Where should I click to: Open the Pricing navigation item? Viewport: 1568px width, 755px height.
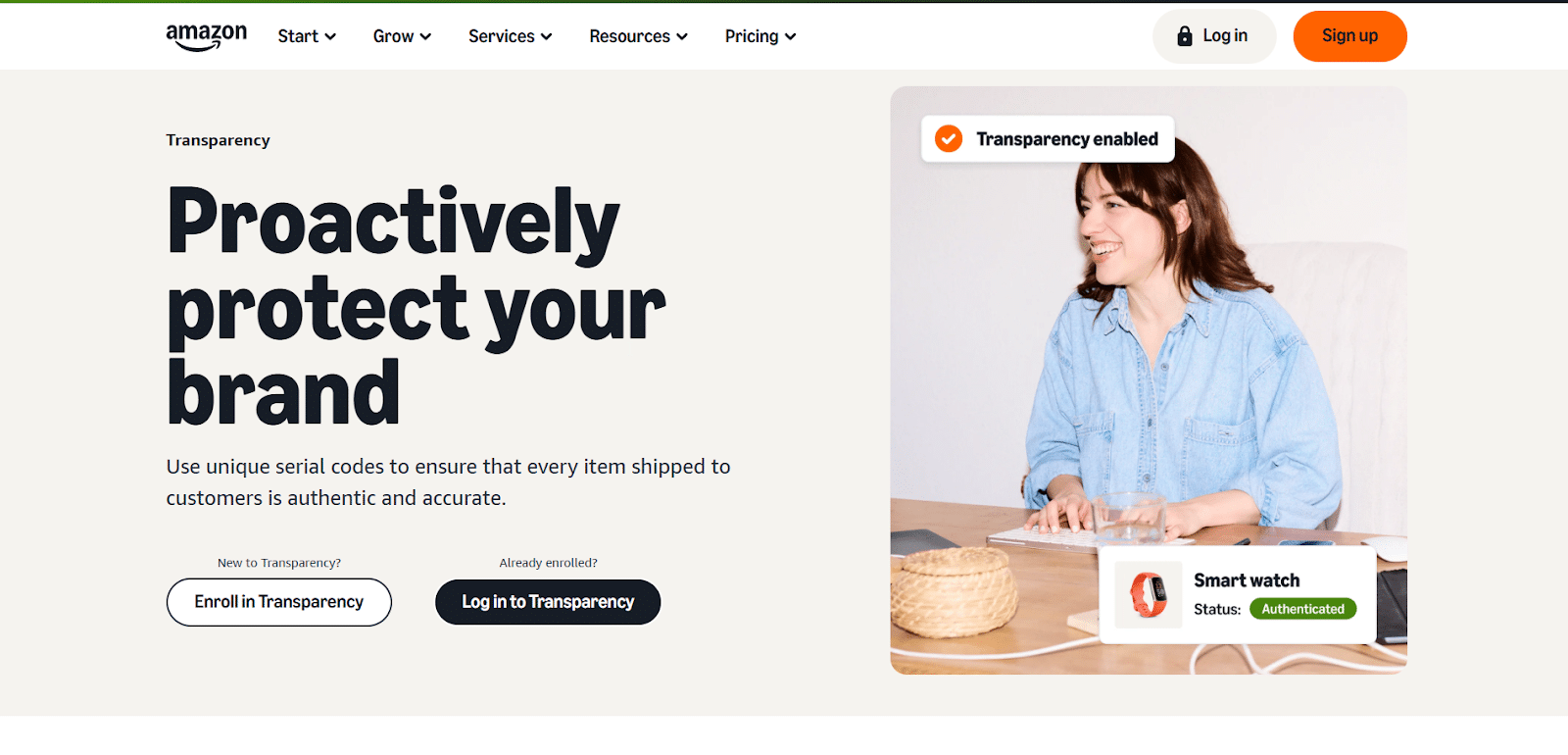[760, 36]
